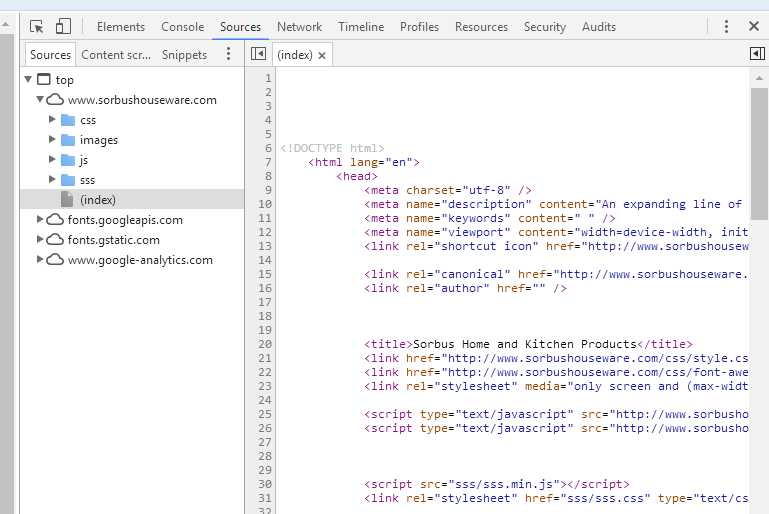Click the <title>Sorbus Home and Kitchen Products line
769x514 pixels.
(x=528, y=344)
